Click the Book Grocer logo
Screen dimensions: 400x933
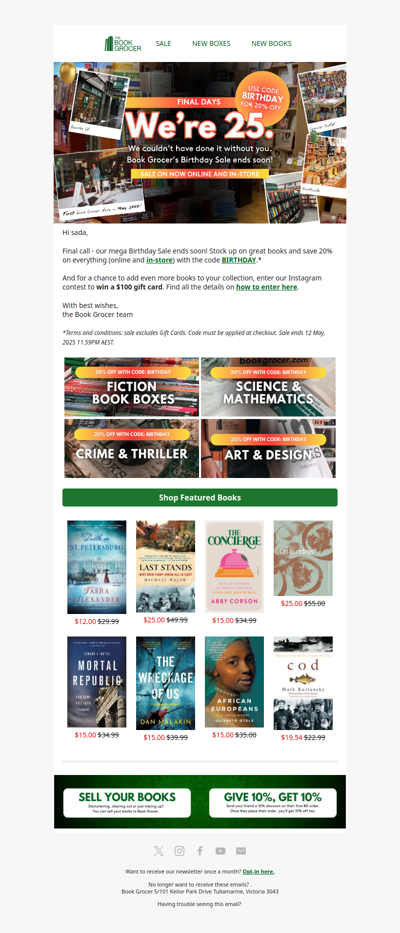coord(123,43)
